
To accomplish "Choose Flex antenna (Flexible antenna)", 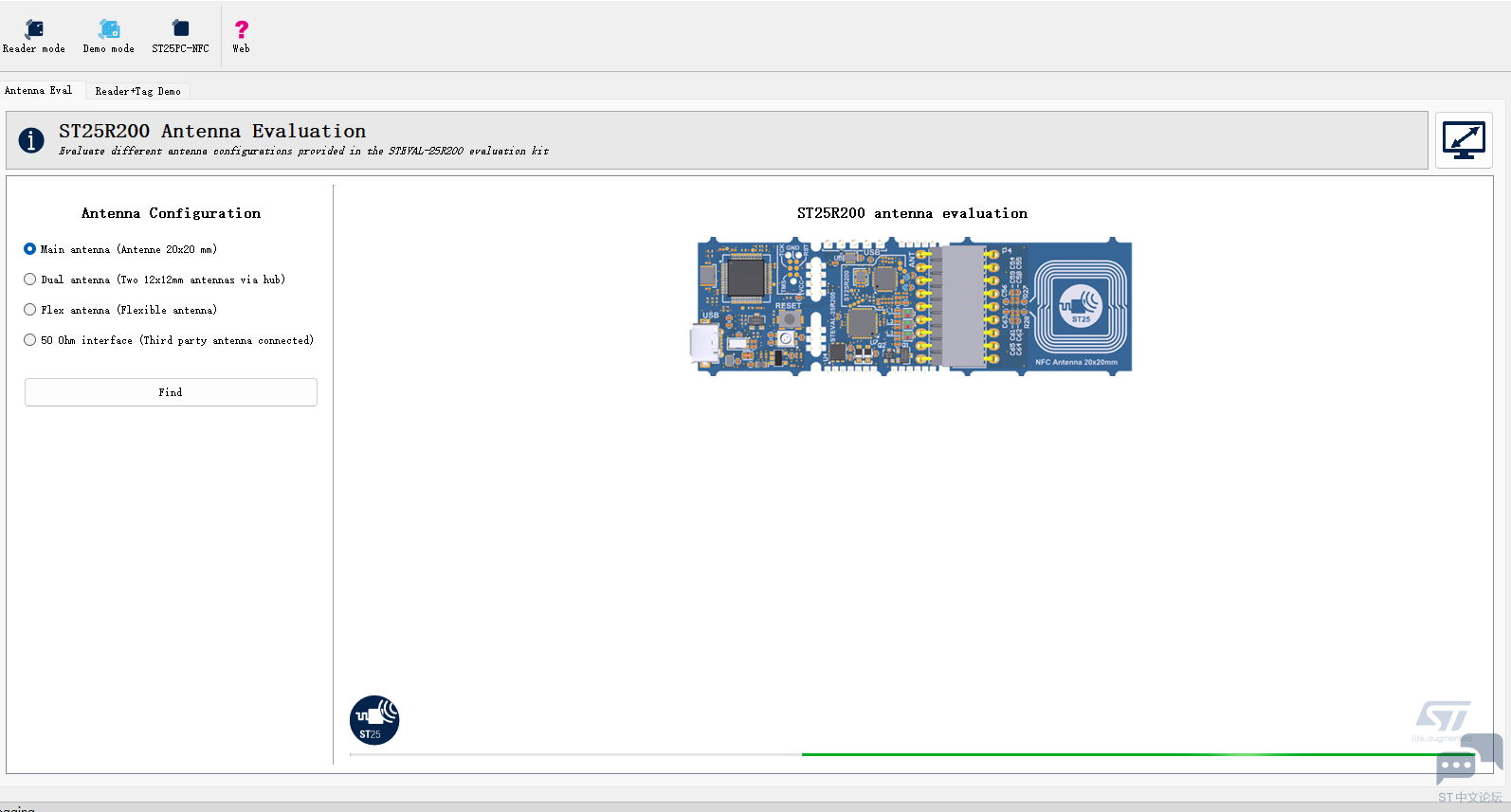I will 120,310.
